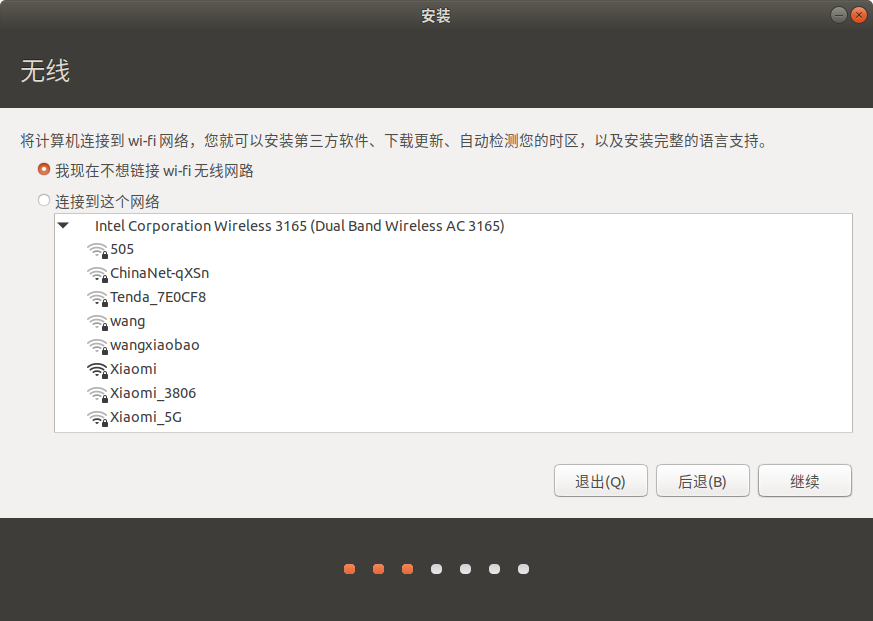Minimize the 安装 installer window
This screenshot has height=621, width=873.
click(838, 15)
